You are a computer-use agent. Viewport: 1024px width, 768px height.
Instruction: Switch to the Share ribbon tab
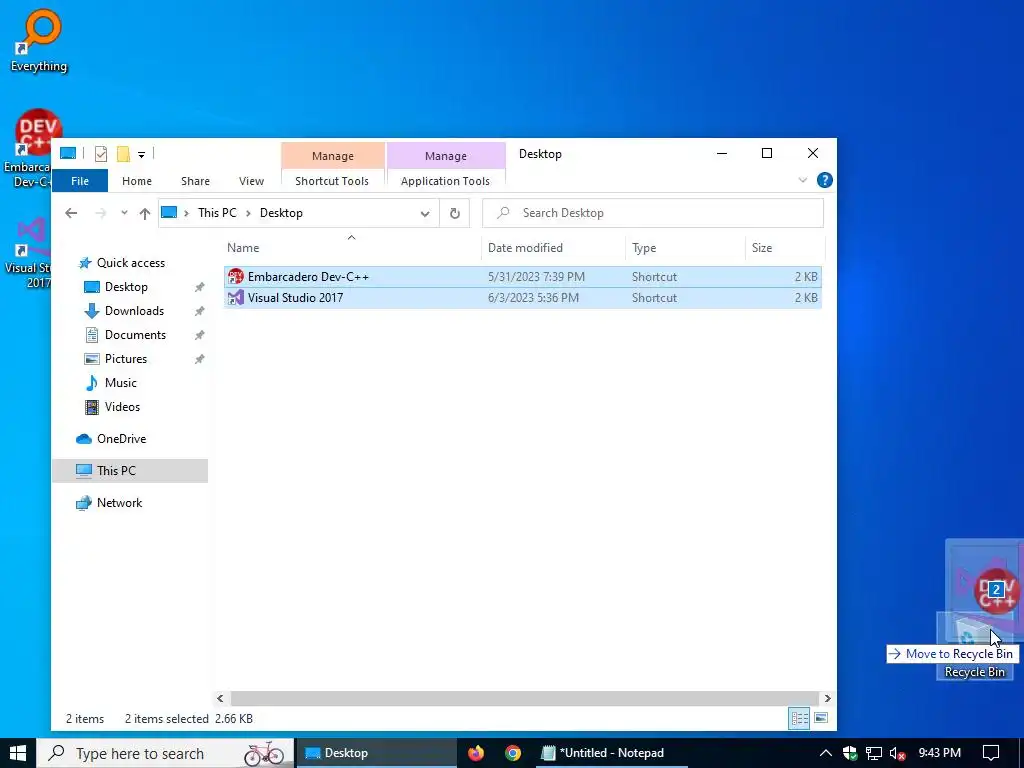pos(195,181)
